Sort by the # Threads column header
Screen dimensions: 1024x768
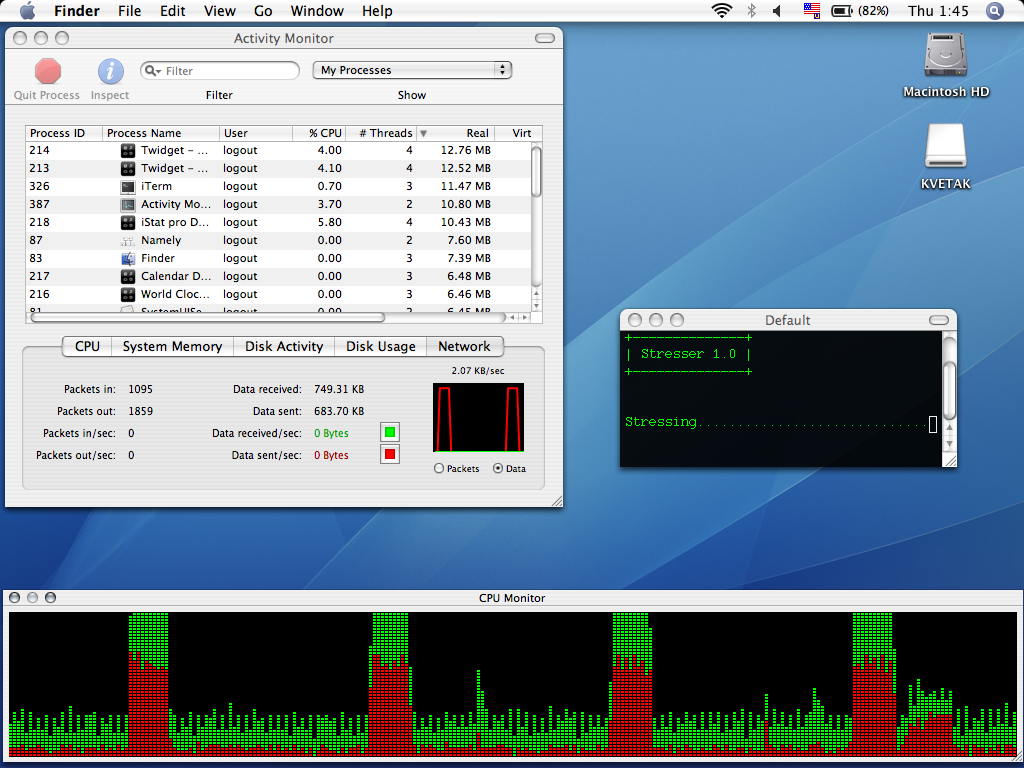(x=385, y=133)
